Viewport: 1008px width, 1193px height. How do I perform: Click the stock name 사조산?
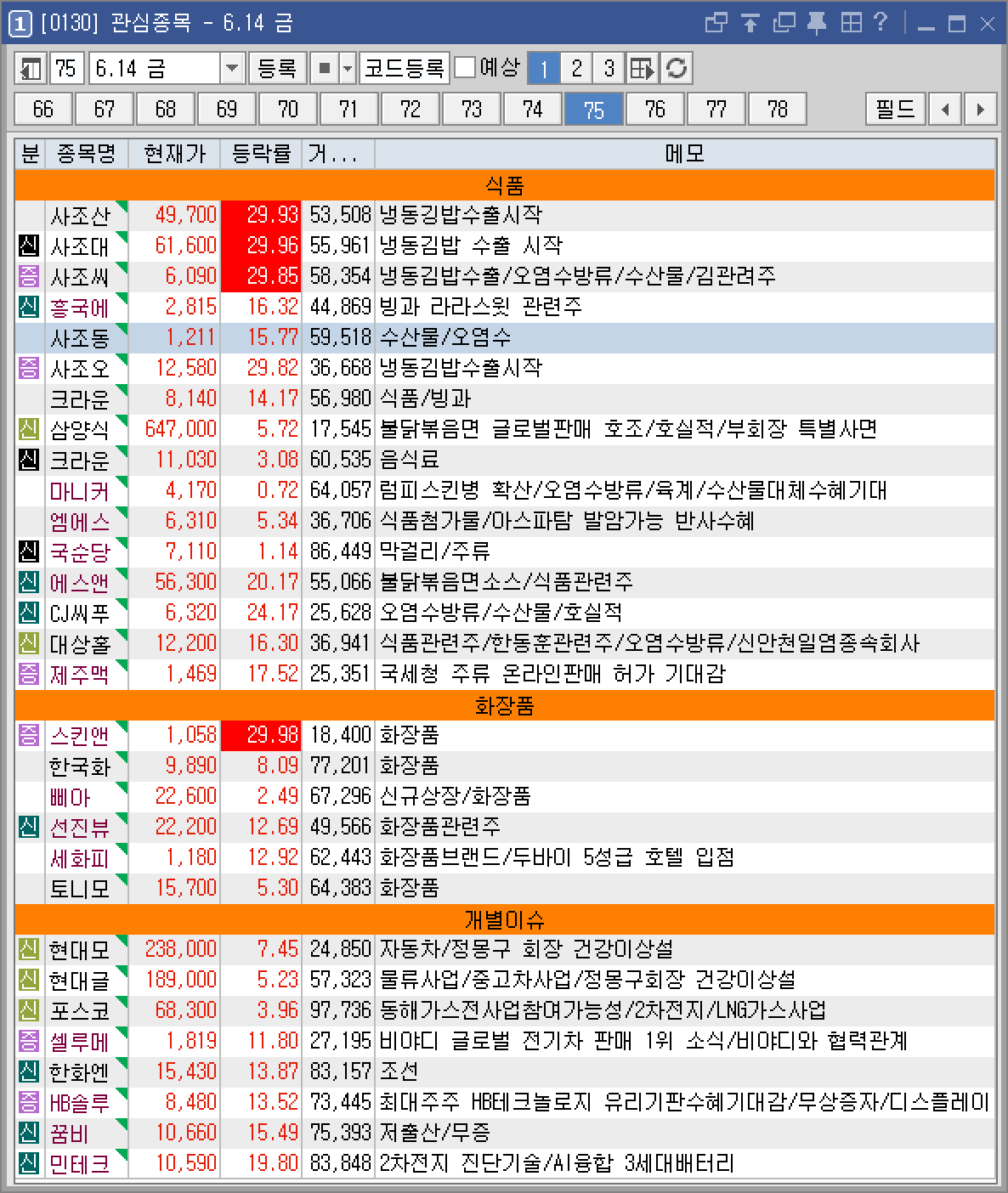coord(80,215)
